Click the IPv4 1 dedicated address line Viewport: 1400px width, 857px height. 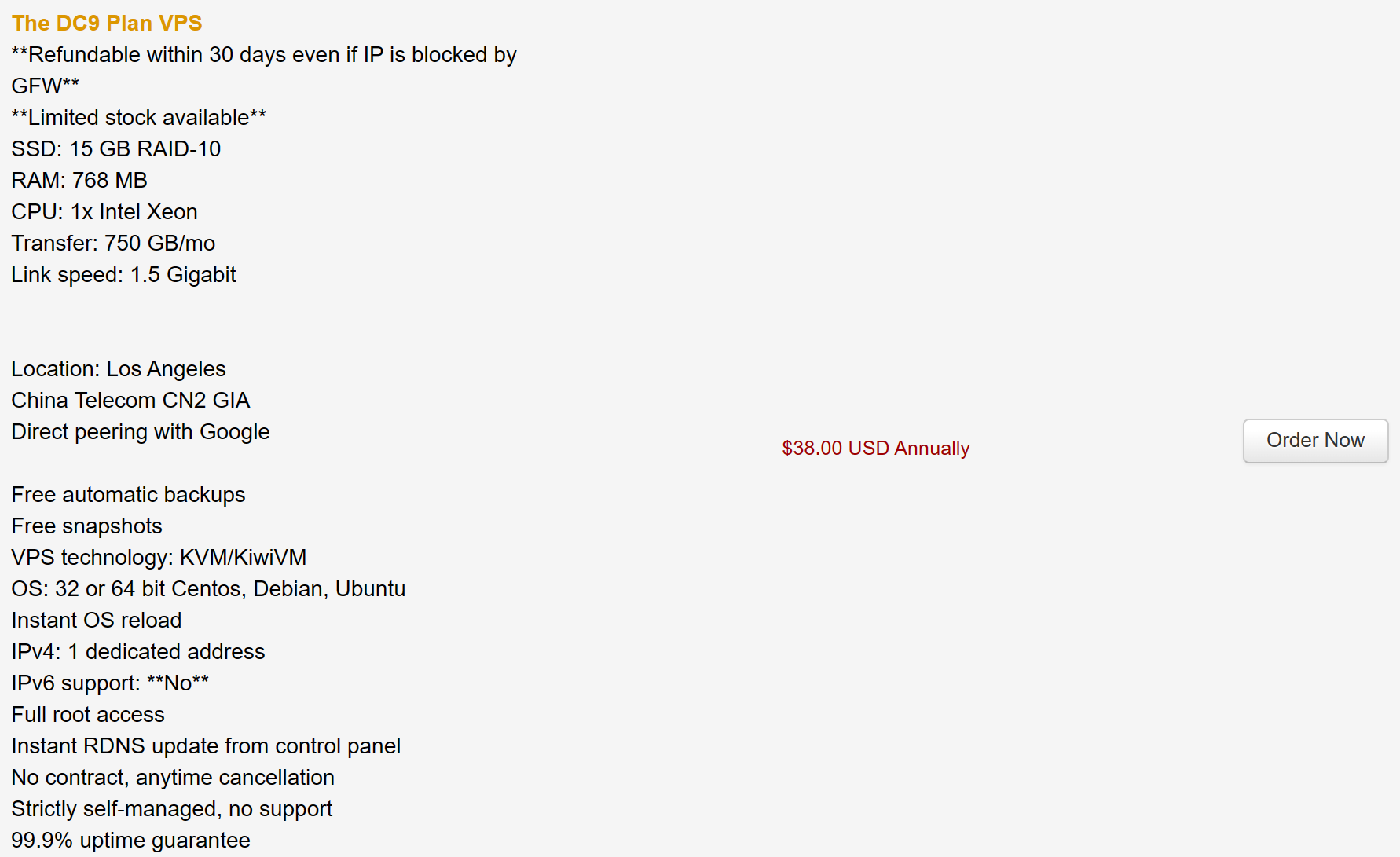point(138,652)
